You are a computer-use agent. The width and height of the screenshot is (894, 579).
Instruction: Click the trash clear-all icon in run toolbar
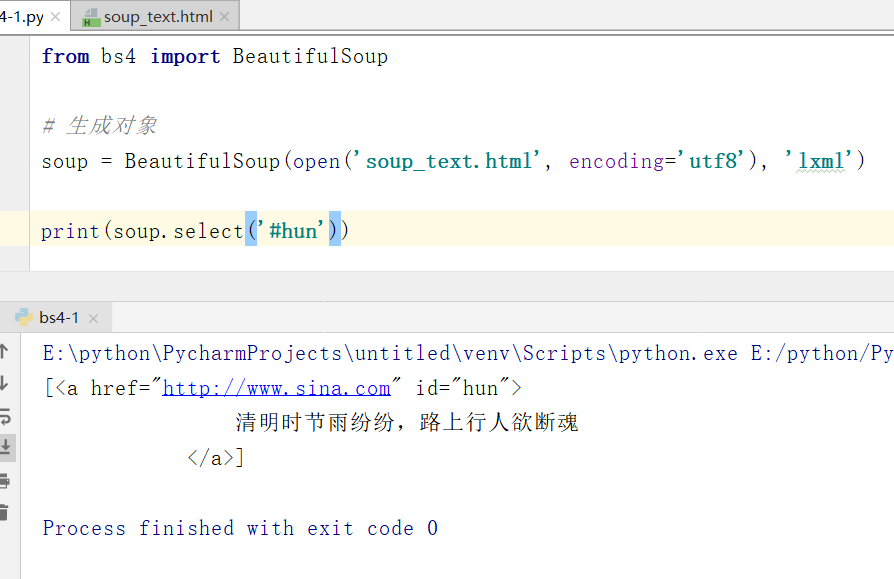pos(4,512)
